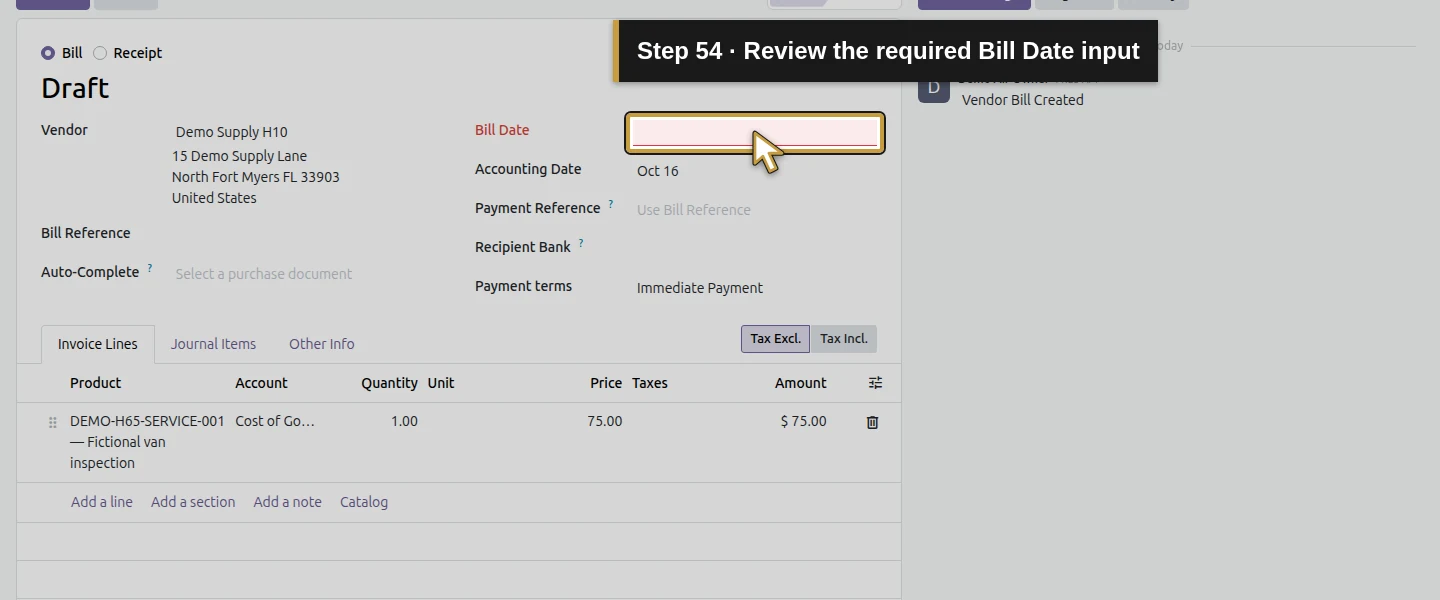This screenshot has height=600, width=1440.
Task: Select the Bill radio option
Action: [48, 53]
